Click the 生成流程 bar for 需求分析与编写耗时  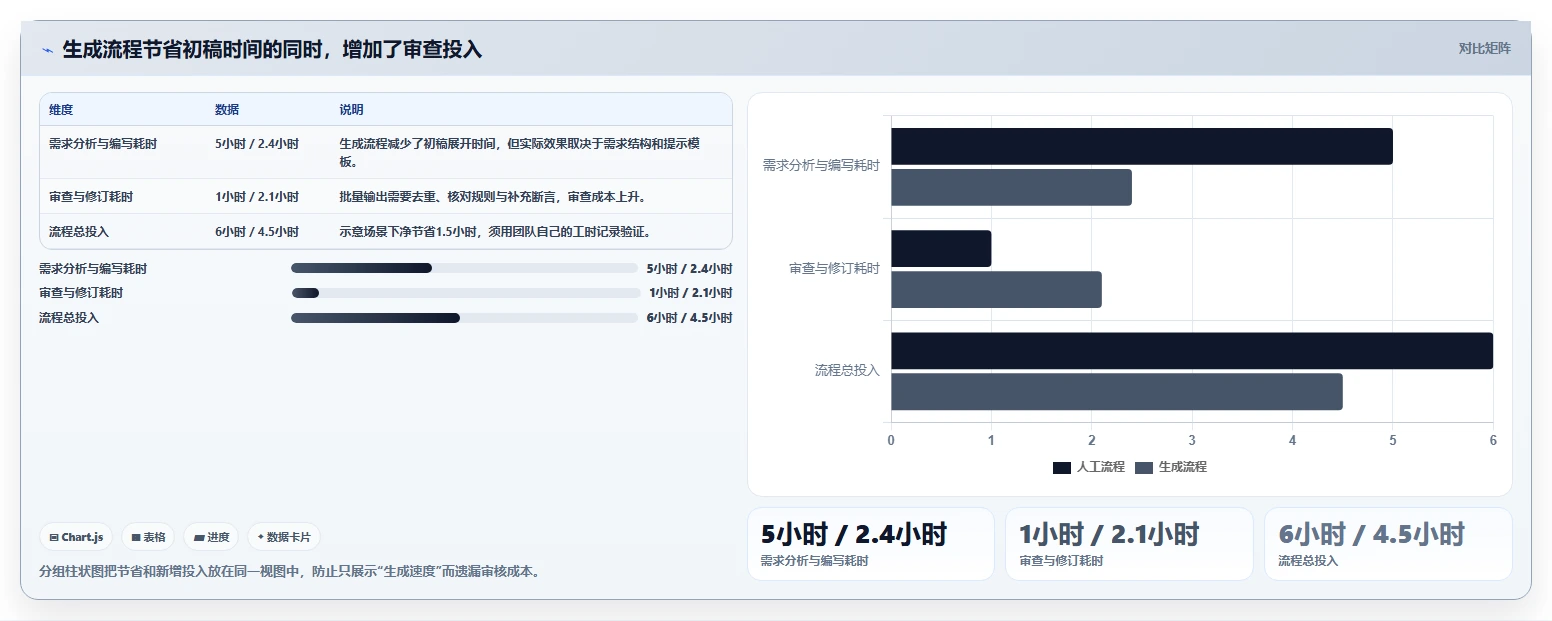point(1011,188)
